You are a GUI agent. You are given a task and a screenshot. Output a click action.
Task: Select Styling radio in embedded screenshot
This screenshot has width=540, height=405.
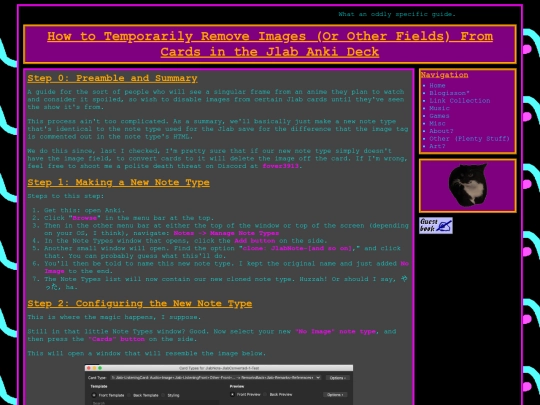164,395
